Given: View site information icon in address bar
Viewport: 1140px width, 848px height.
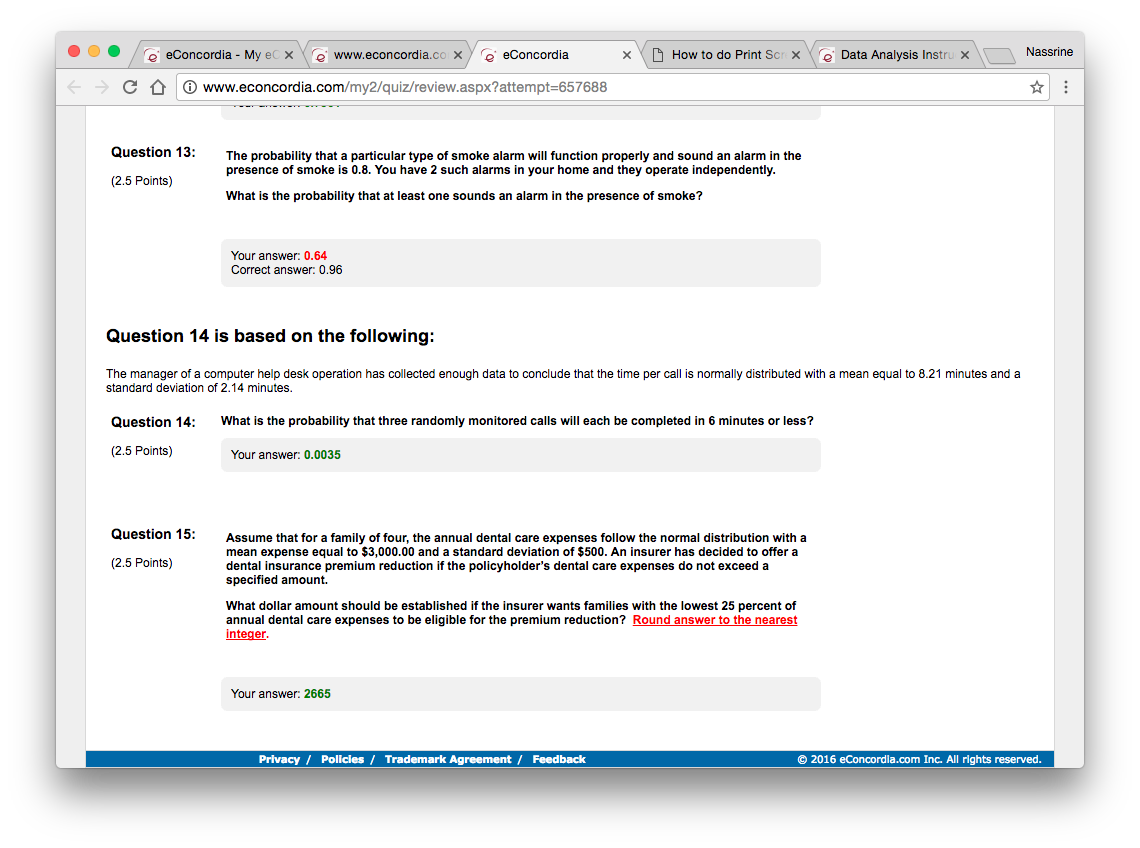Looking at the screenshot, I should click(190, 87).
